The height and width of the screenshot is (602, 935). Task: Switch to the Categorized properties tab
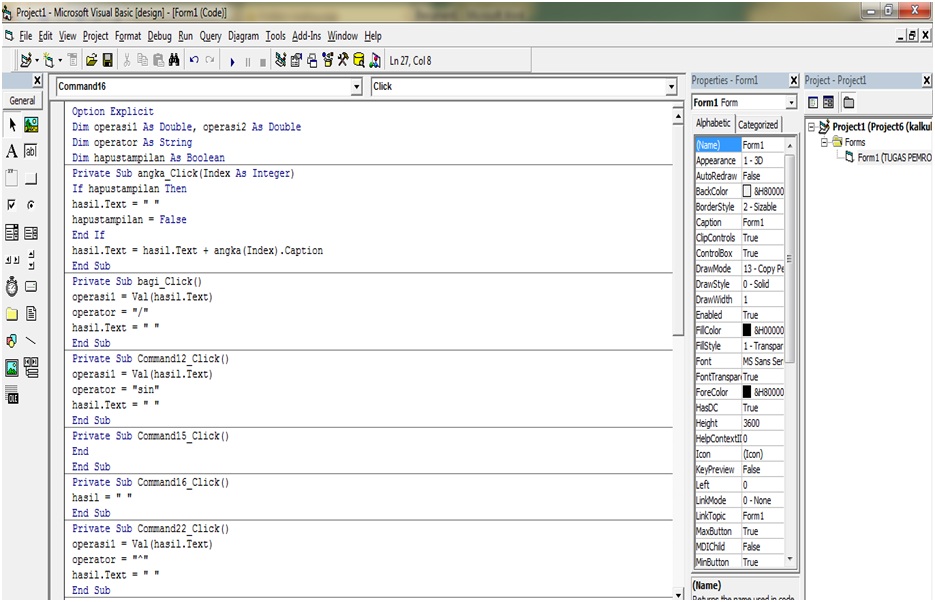click(757, 125)
